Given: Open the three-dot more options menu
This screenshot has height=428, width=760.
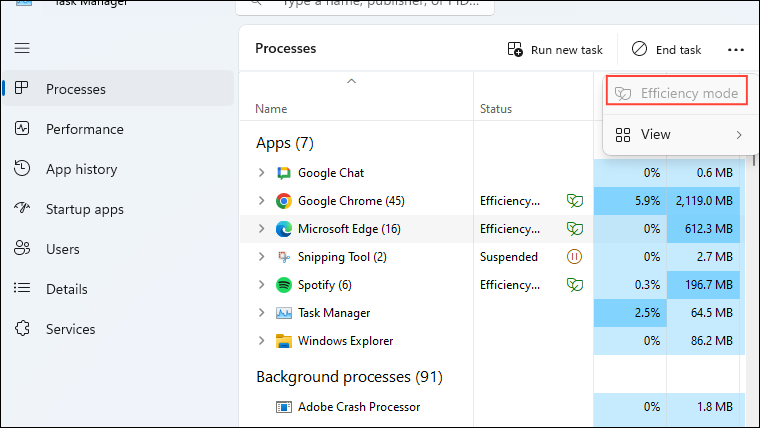Looking at the screenshot, I should pyautogui.click(x=736, y=49).
